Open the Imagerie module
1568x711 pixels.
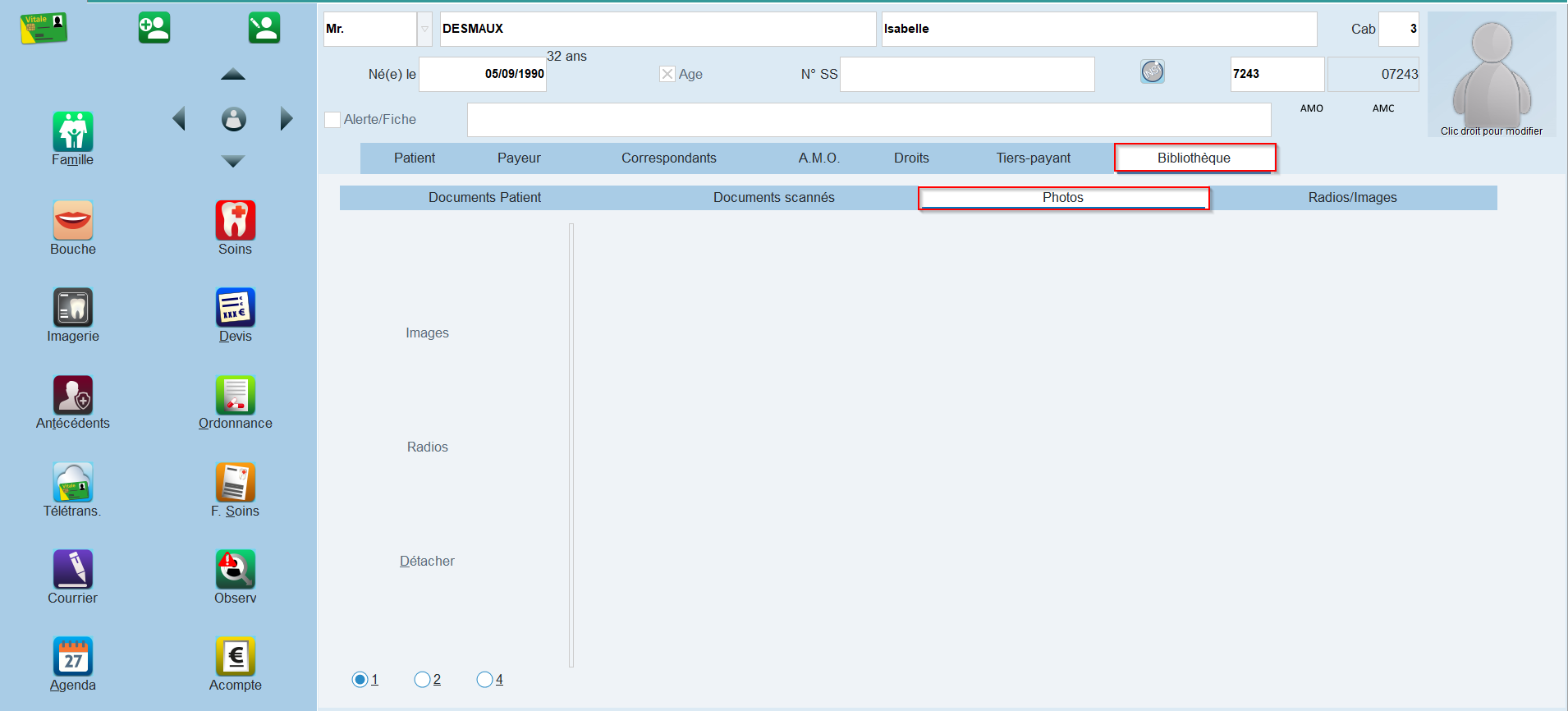[x=73, y=308]
